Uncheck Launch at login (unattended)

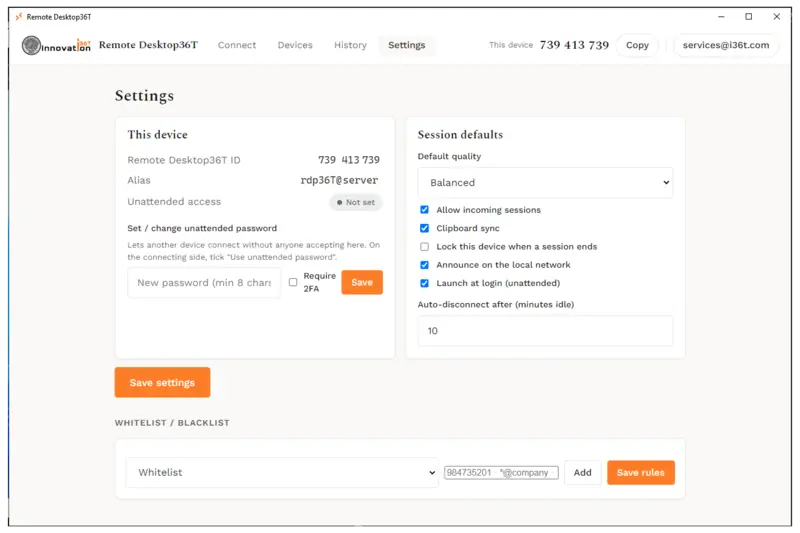424,283
